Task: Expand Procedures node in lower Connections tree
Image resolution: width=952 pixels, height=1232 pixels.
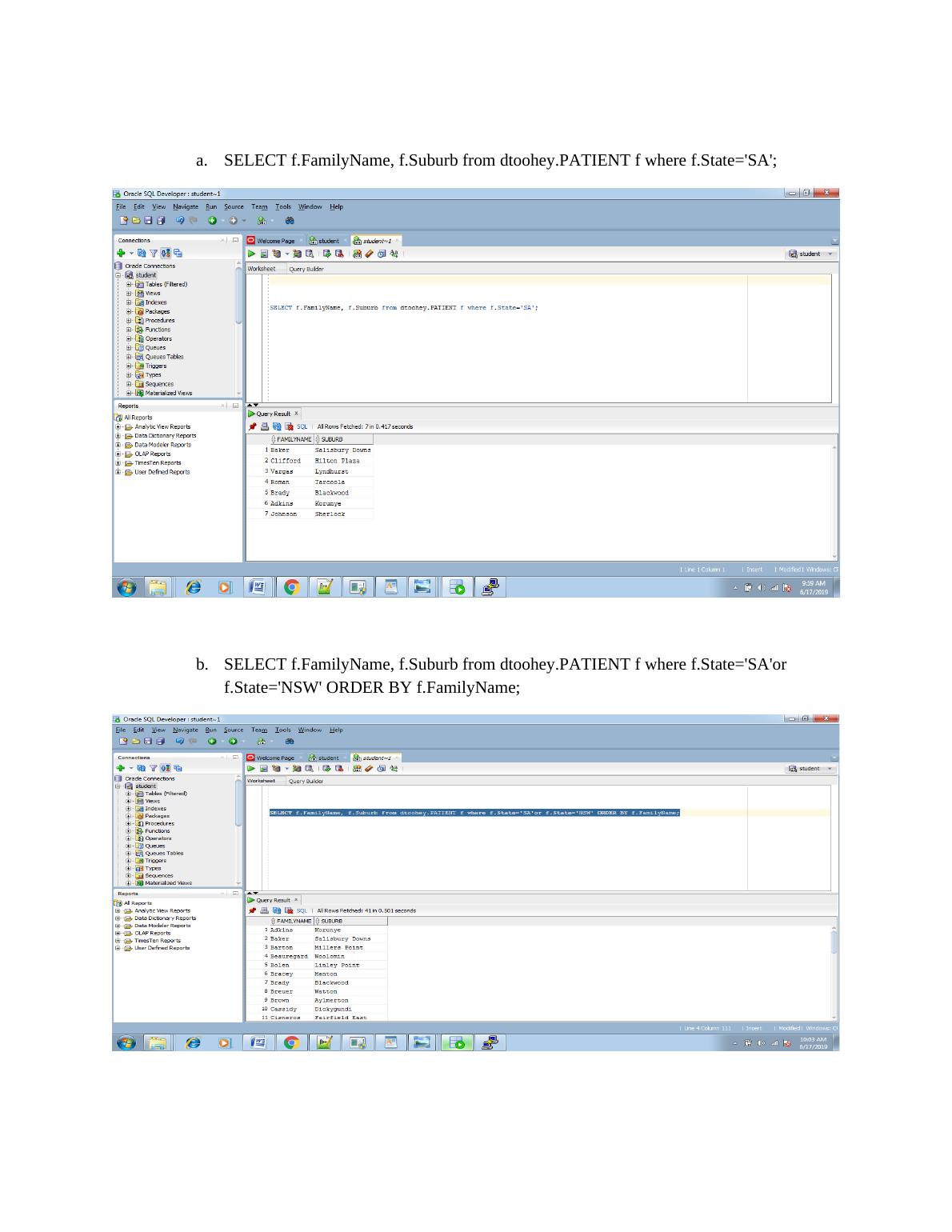Action: pos(129,823)
